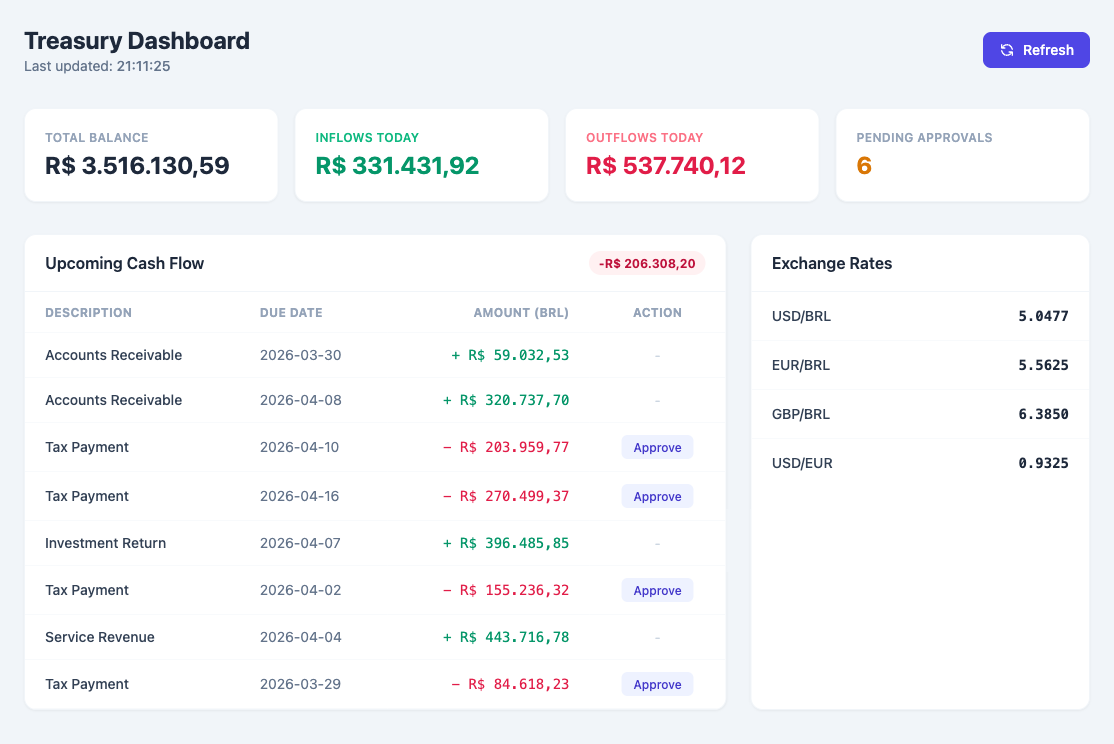1114x744 pixels.
Task: Click the Upcoming Cash Flow heading
Action: pyautogui.click(x=124, y=263)
